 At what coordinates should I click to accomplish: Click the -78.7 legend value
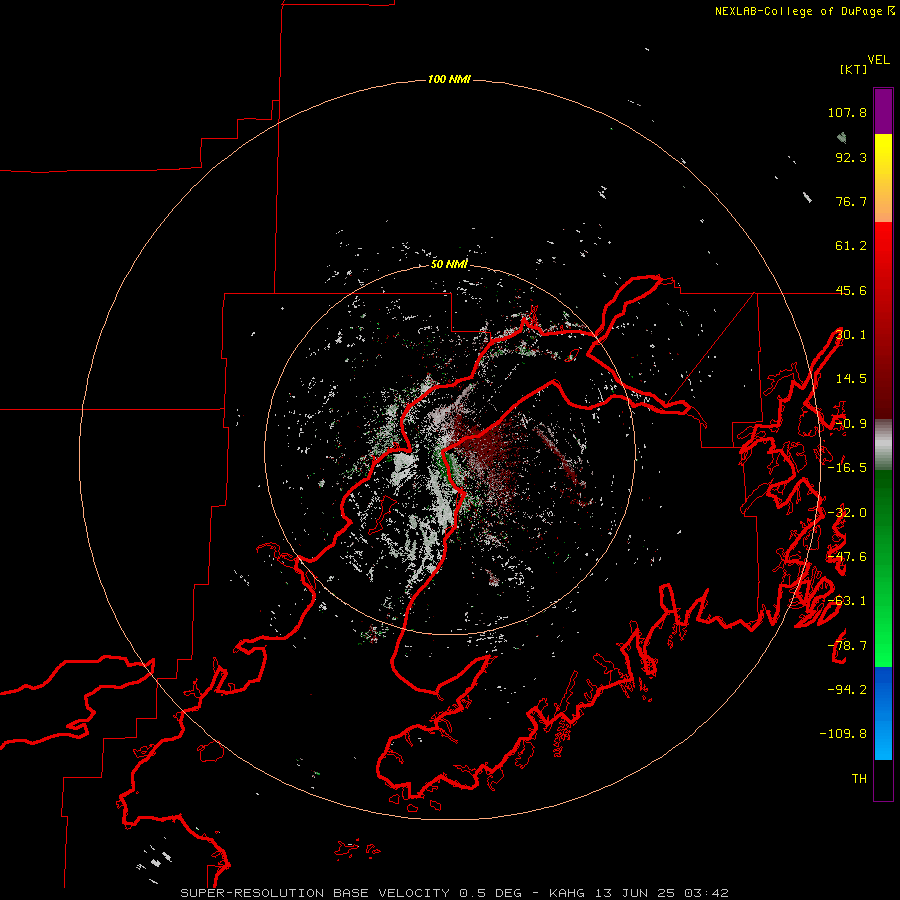click(x=847, y=646)
